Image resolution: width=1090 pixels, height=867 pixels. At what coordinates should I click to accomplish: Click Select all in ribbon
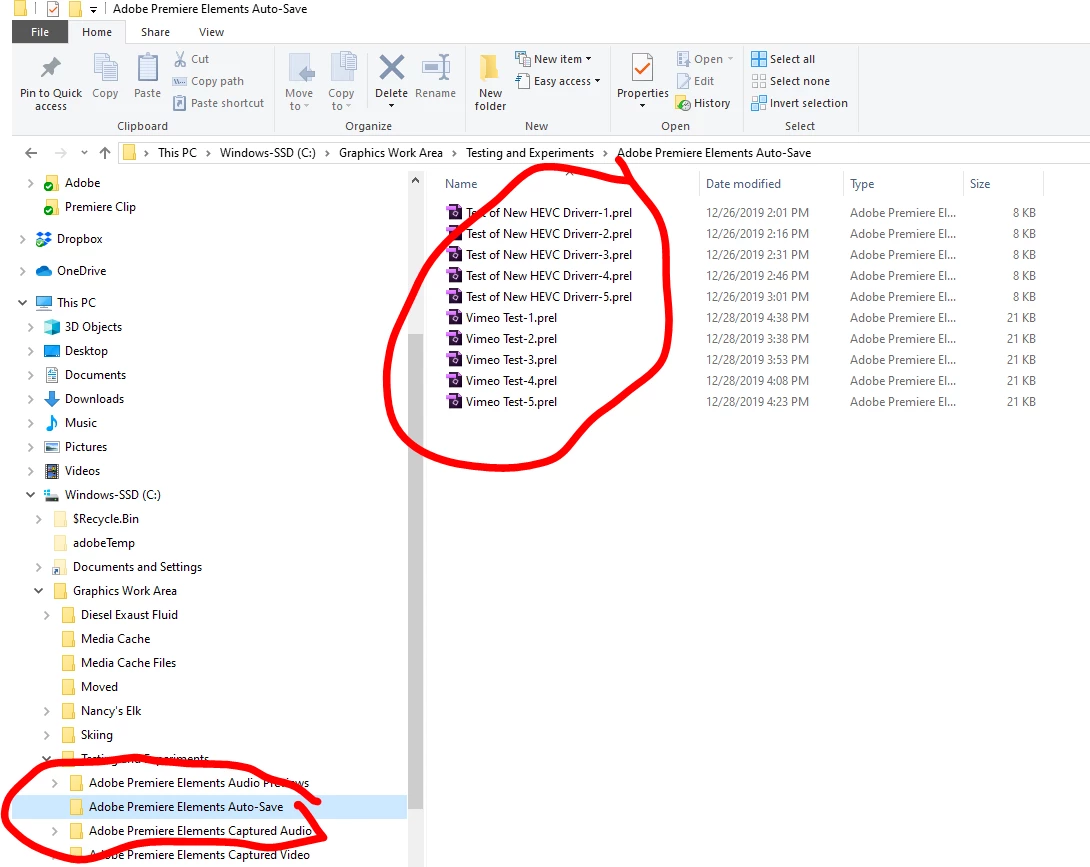coord(783,59)
